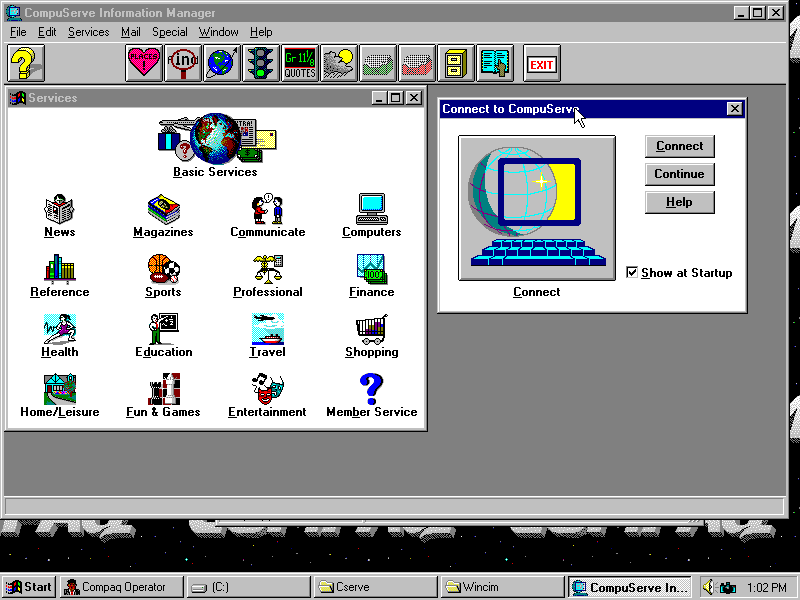Open the Mail menu
800x600 pixels.
[131, 32]
